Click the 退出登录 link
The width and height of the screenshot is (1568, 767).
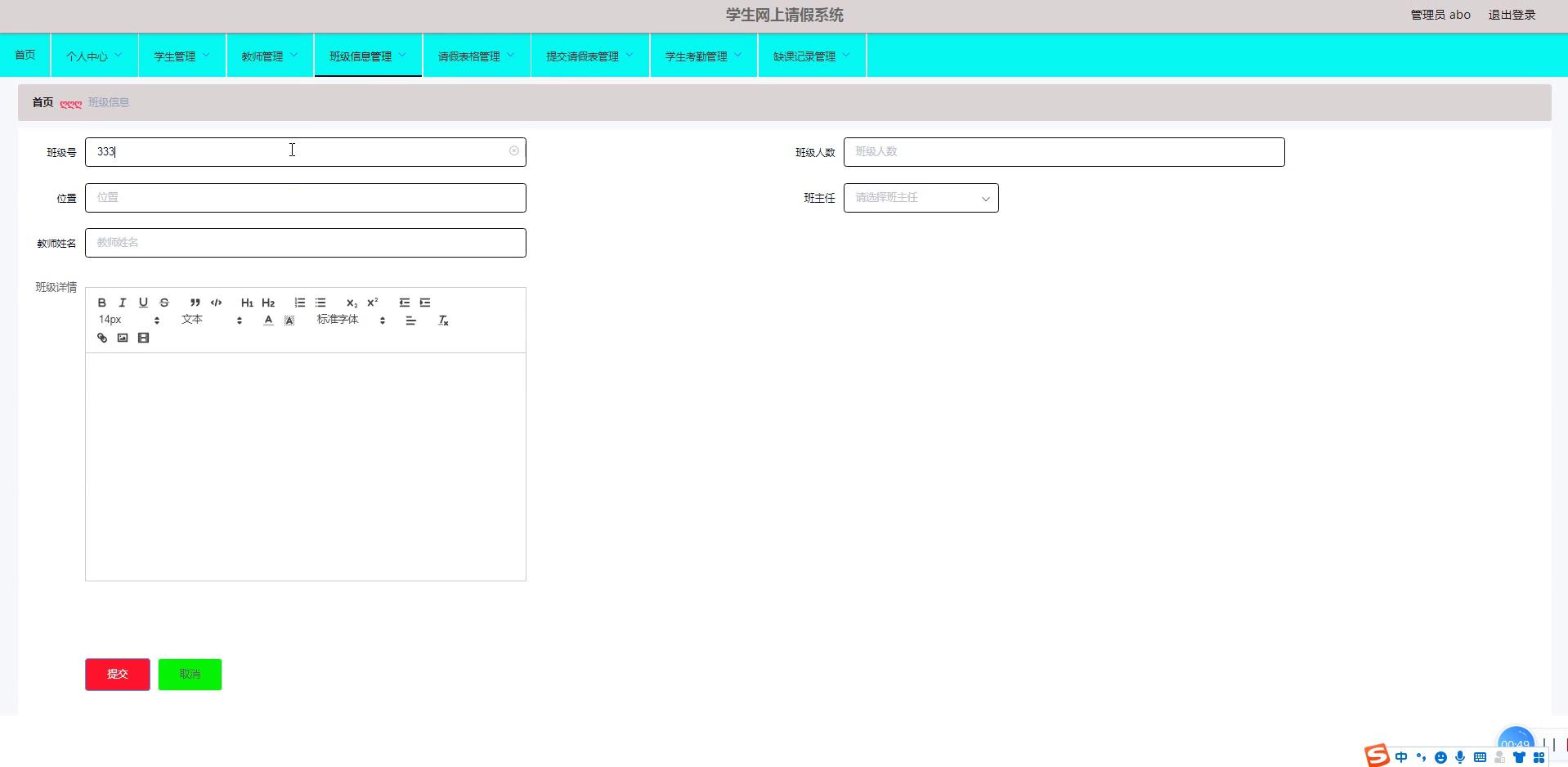coord(1512,15)
